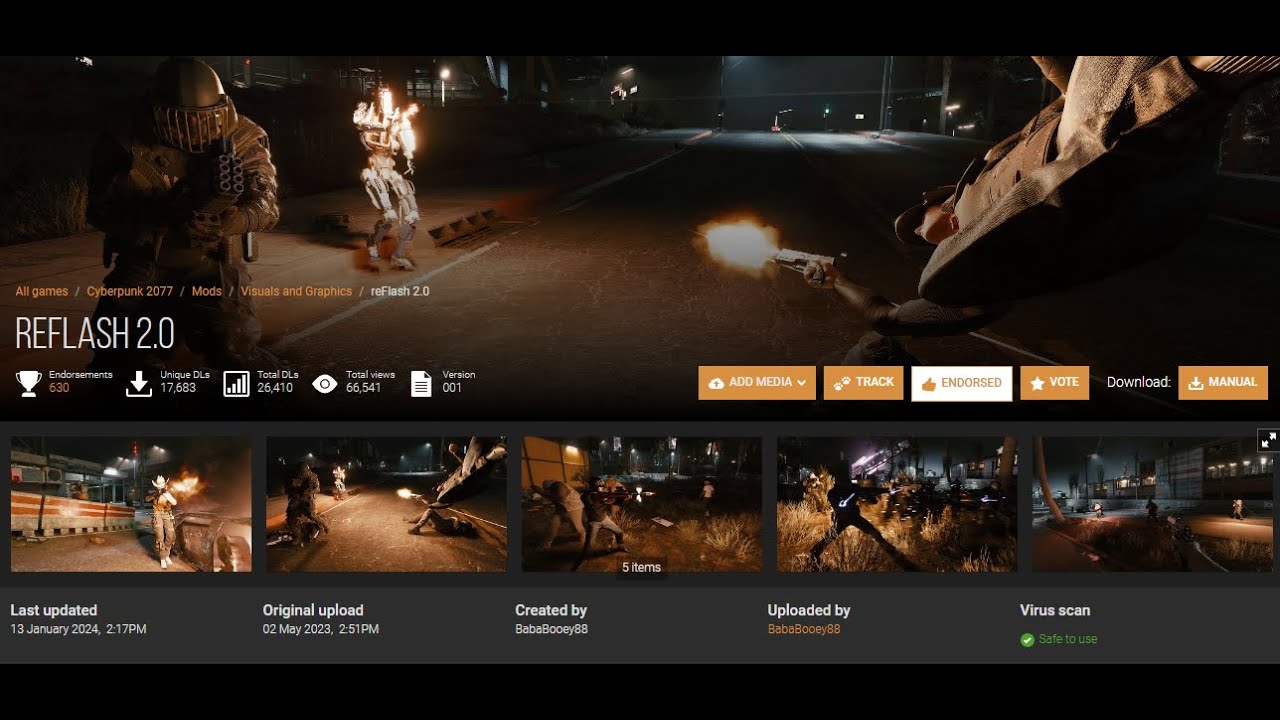Click the green Safe to use checkmark icon
The width and height of the screenshot is (1280, 720).
pos(1027,640)
